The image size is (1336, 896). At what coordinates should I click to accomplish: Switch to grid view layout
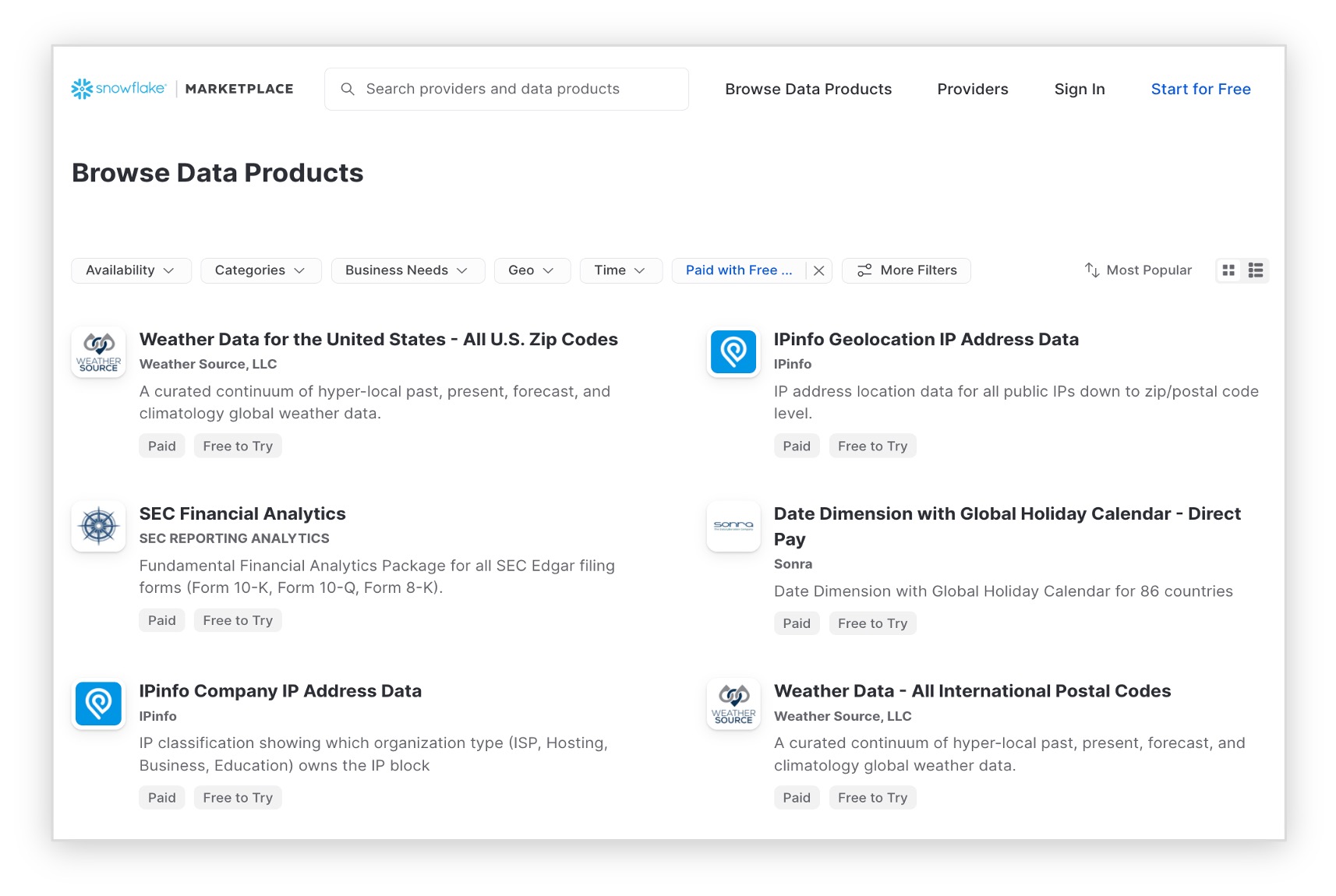tap(1228, 270)
